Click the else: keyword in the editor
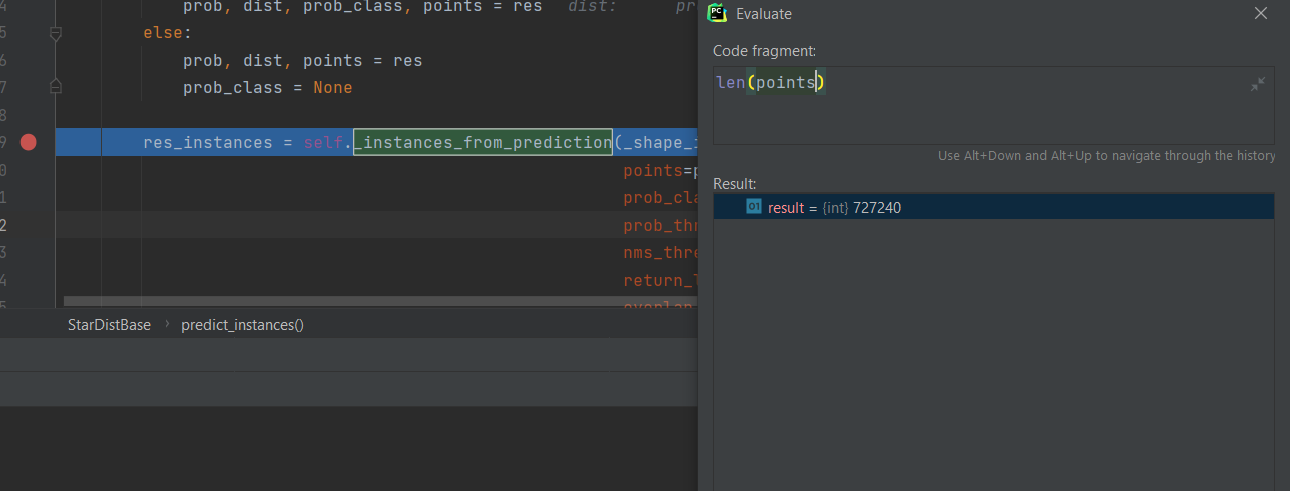1290x491 pixels. pyautogui.click(x=168, y=34)
